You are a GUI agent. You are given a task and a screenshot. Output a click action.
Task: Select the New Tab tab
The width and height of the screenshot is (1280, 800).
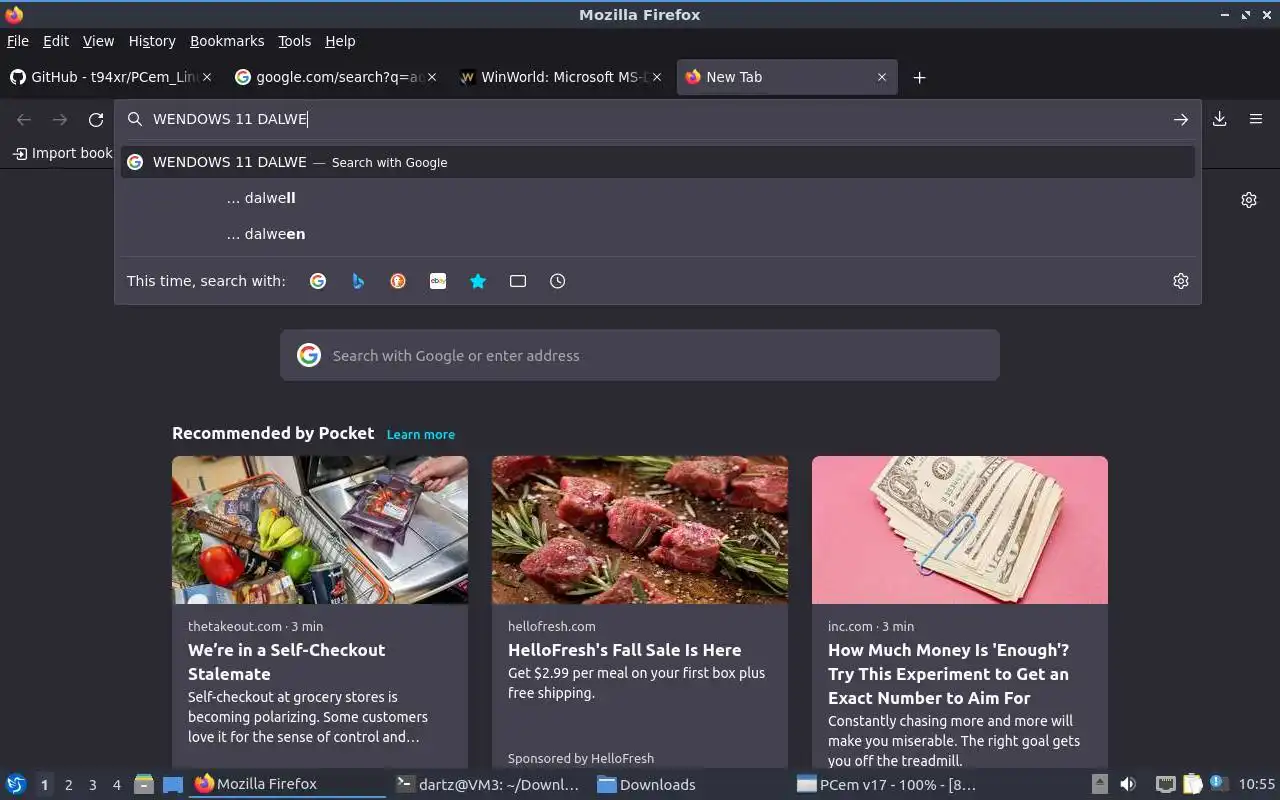[787, 77]
